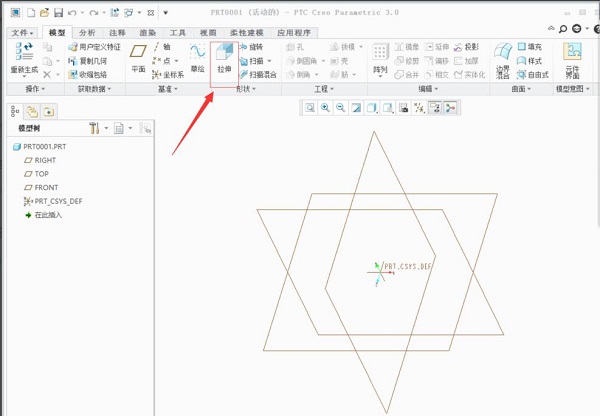Viewport: 600px width, 416px height.
Task: Select the 草绘 (Sketch) tool
Action: pyautogui.click(x=198, y=58)
